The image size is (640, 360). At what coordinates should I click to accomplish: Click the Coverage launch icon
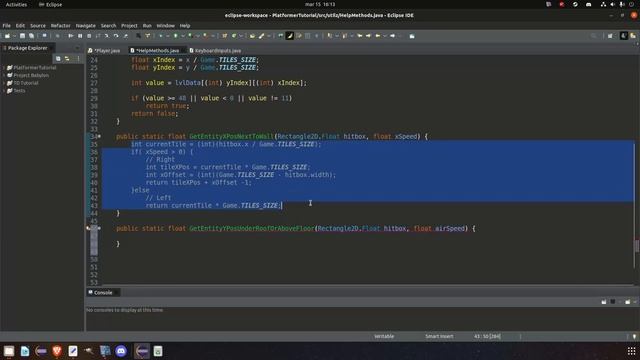pos(190,36)
